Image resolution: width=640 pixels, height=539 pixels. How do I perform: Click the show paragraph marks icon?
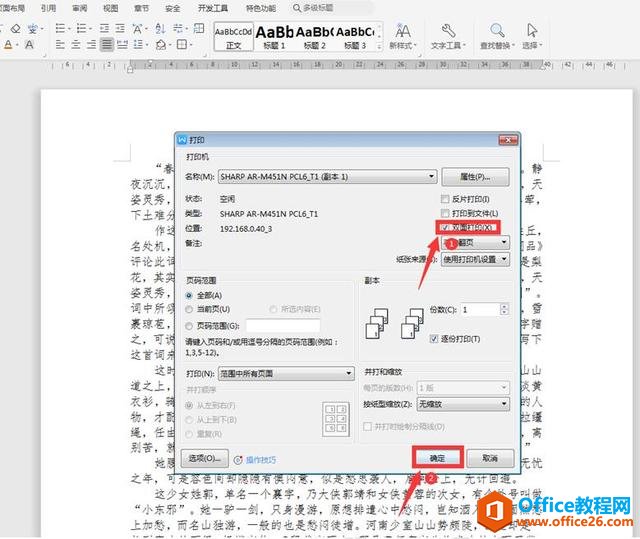pos(178,28)
